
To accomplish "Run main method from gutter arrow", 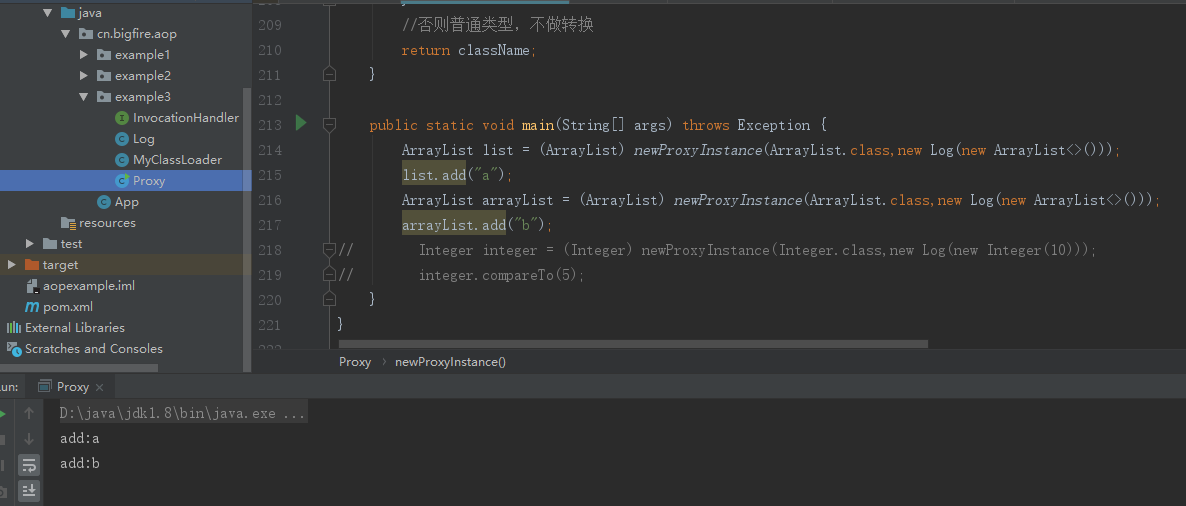I will point(301,123).
